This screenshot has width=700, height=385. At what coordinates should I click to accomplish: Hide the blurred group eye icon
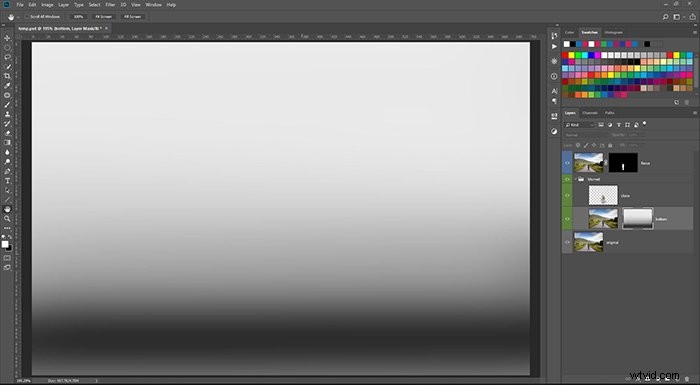coord(567,179)
